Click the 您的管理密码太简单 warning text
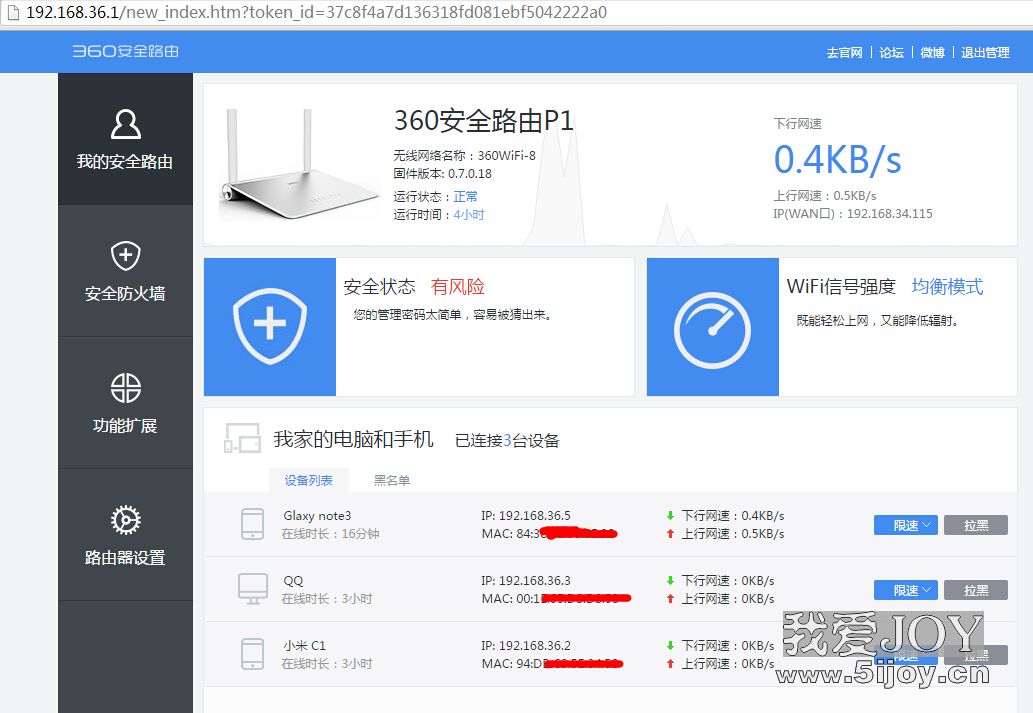The image size is (1033, 713). click(x=453, y=315)
